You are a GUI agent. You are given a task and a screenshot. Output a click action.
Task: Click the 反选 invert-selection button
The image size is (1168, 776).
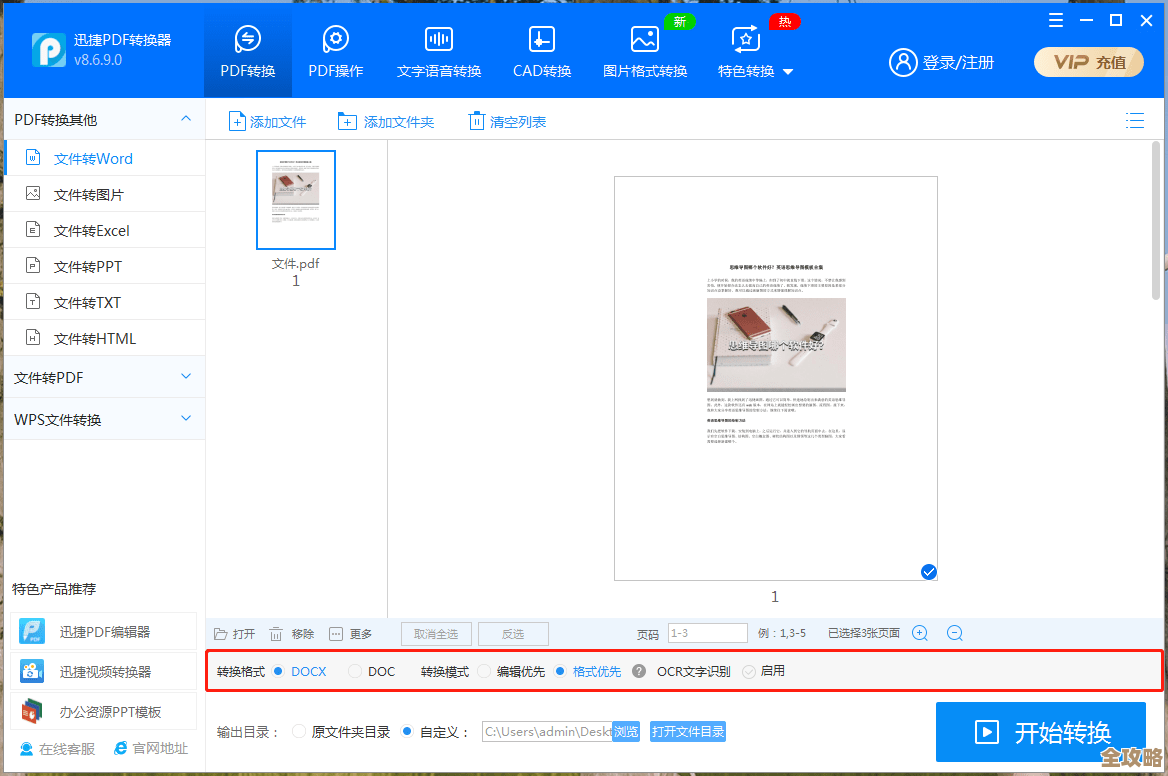[x=512, y=633]
